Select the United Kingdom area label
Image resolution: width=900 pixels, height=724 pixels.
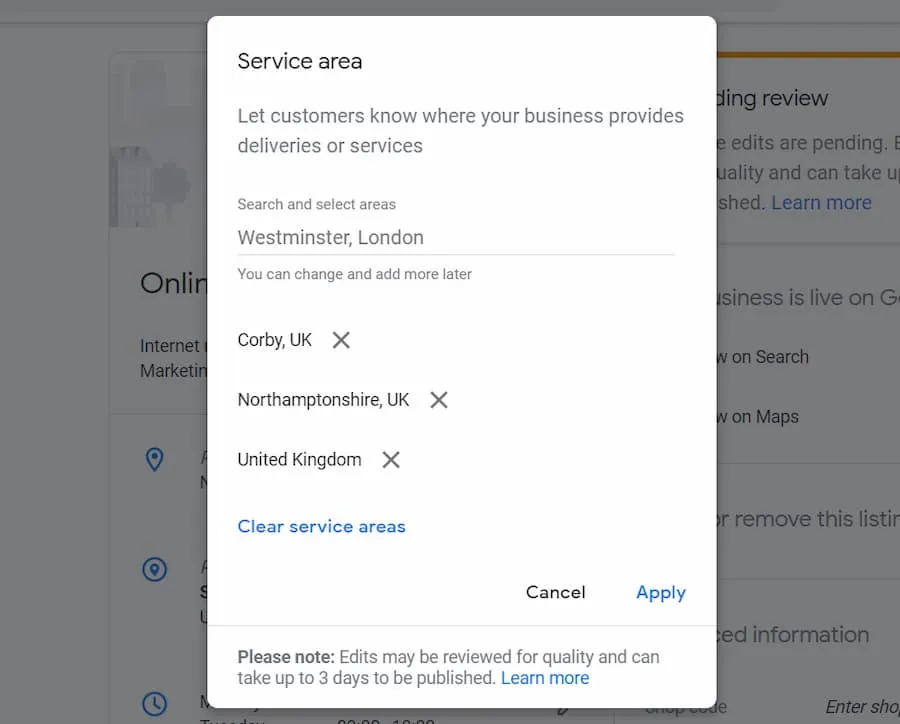[x=299, y=460]
